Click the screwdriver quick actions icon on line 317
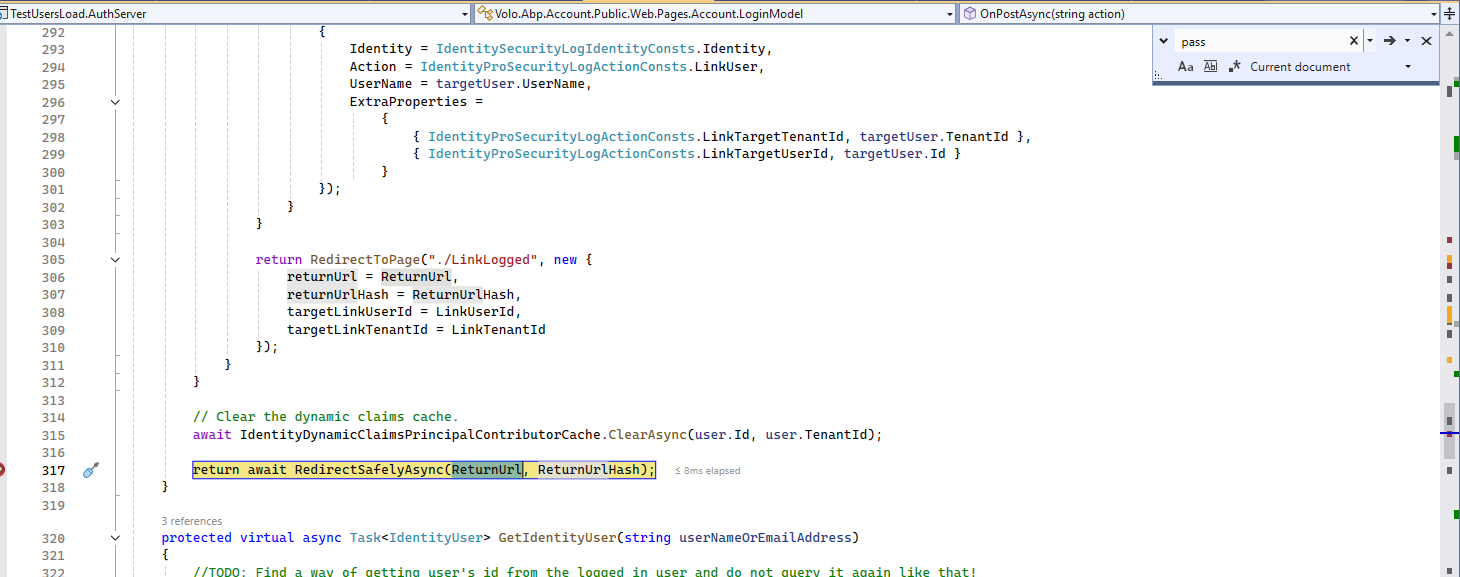The image size is (1460, 577). (x=90, y=470)
